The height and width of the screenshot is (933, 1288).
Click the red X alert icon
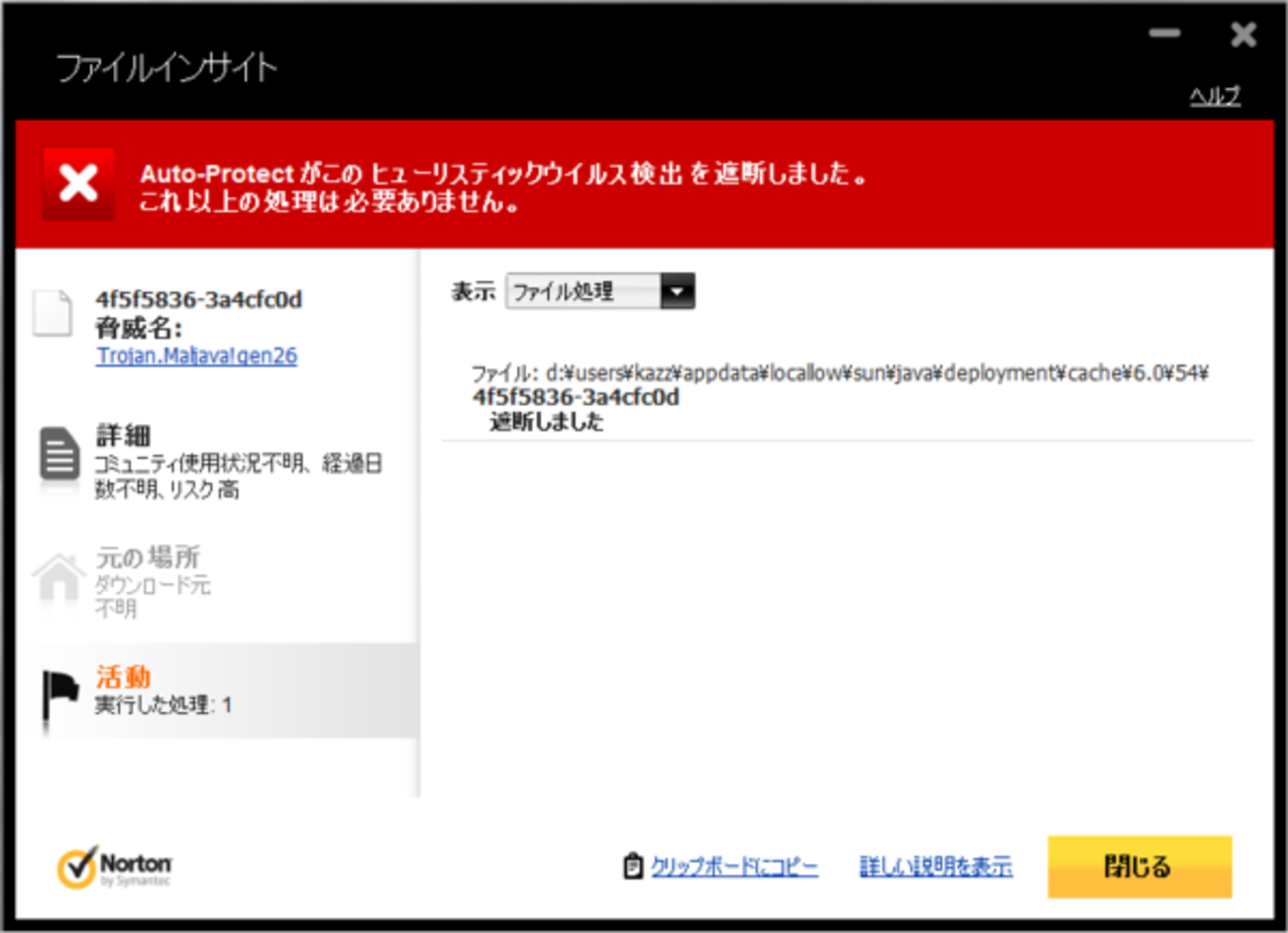pyautogui.click(x=78, y=184)
